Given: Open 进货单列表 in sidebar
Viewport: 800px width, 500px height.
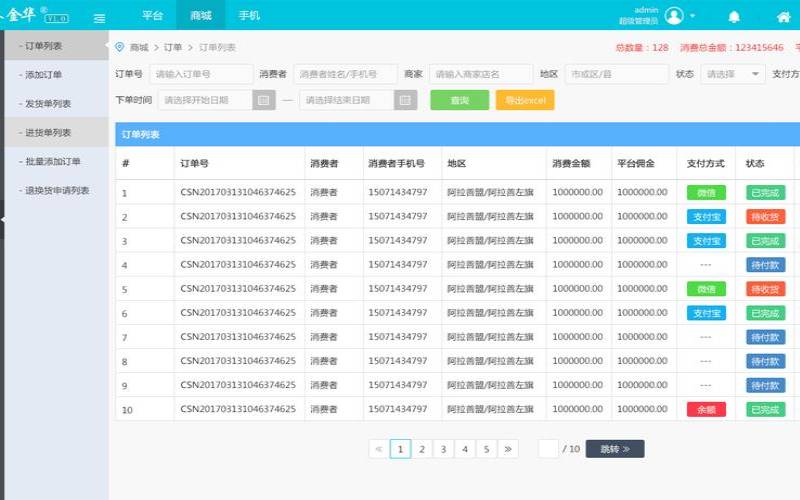Looking at the screenshot, I should coord(57,133).
